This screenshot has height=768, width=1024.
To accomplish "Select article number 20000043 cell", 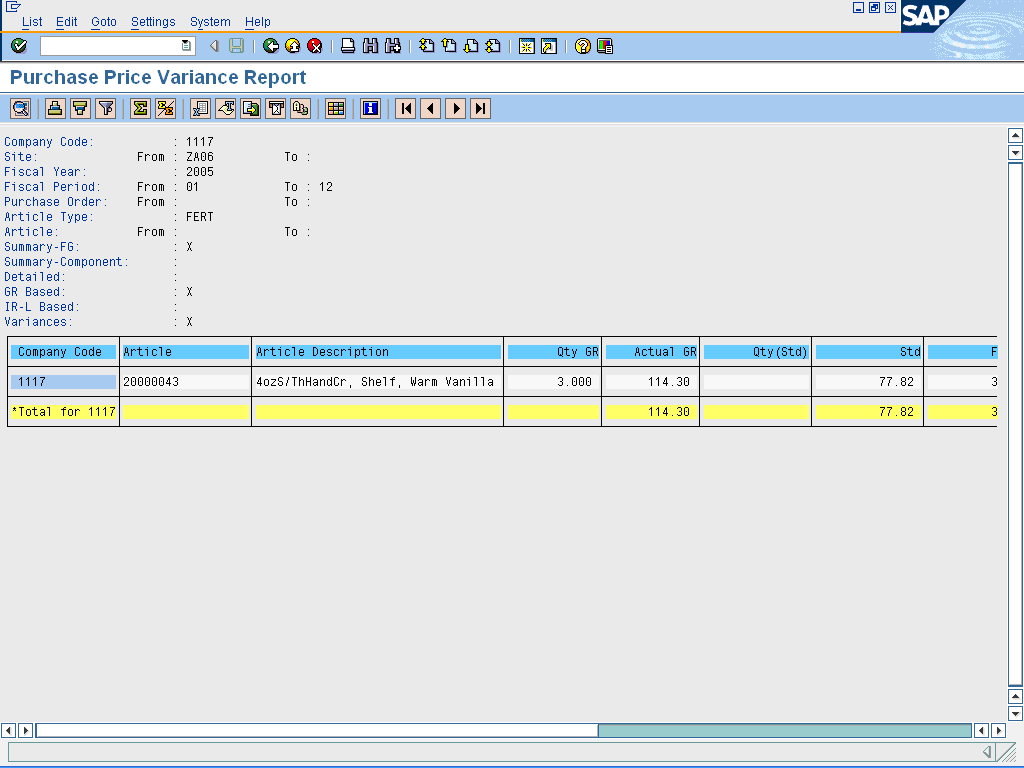I will click(185, 382).
